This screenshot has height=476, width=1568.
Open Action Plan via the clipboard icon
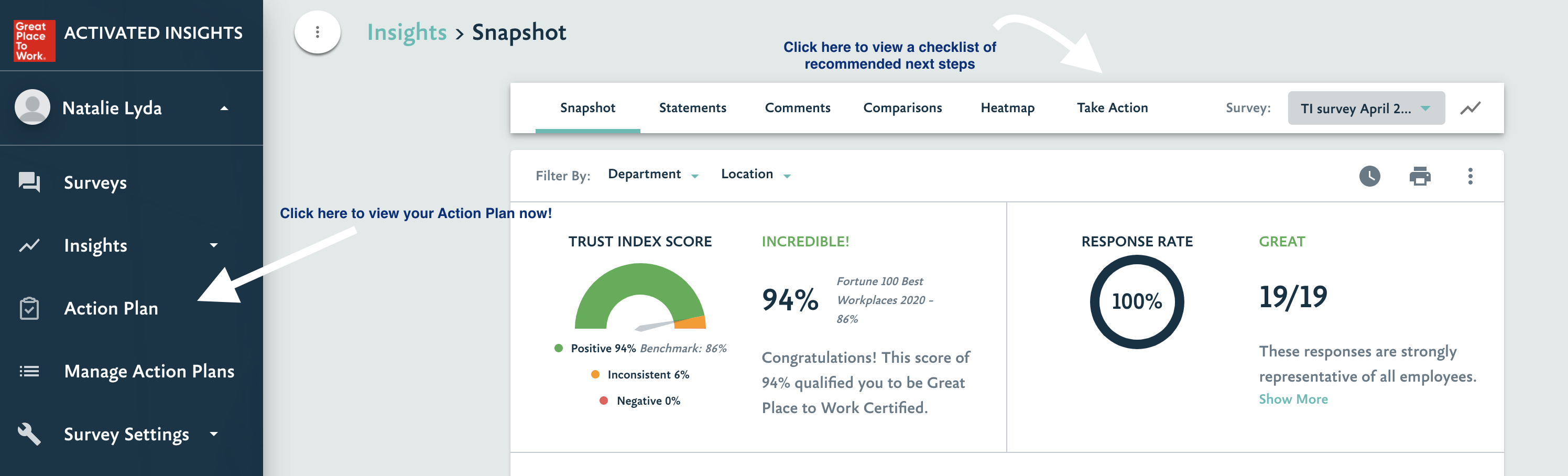(29, 308)
